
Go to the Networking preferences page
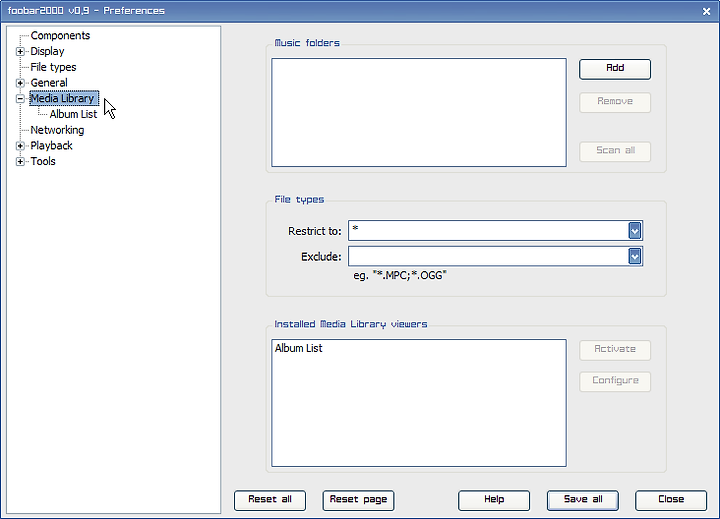pos(57,130)
